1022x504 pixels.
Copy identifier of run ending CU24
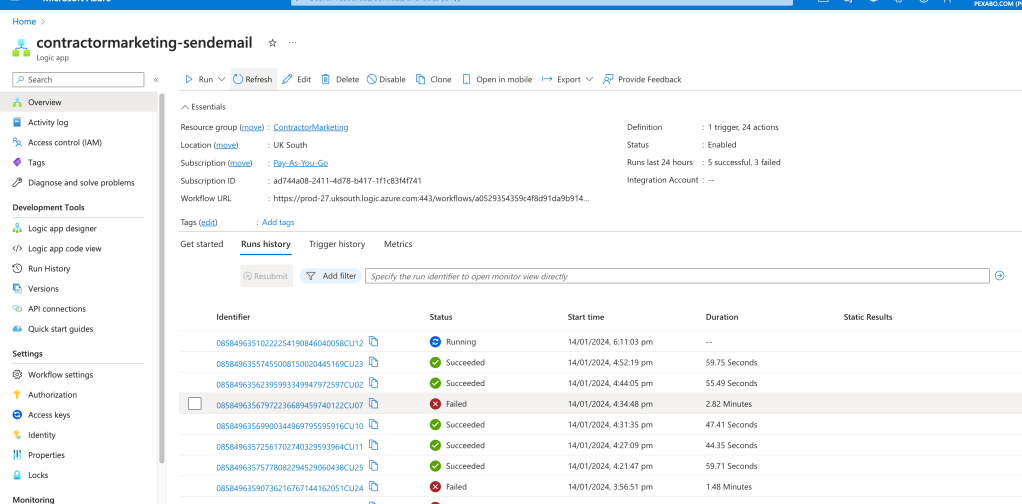(x=373, y=486)
